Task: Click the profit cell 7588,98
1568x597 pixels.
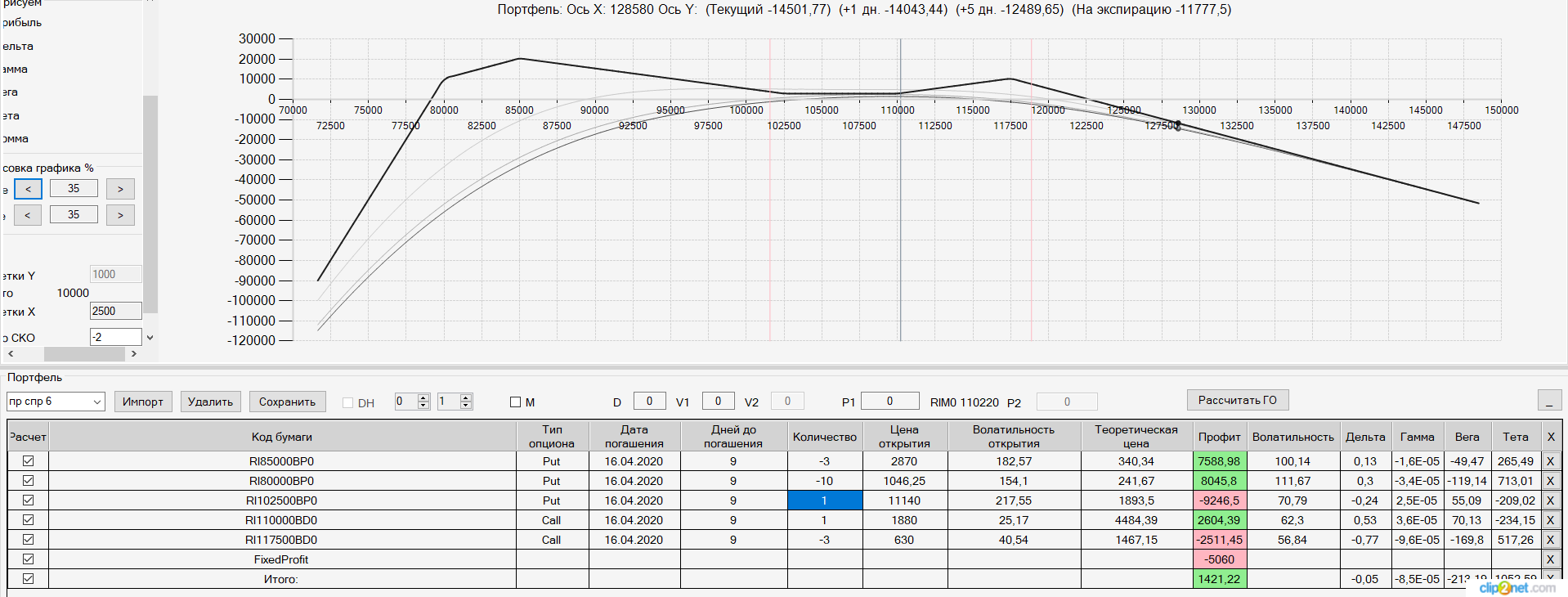Action: (x=1219, y=461)
